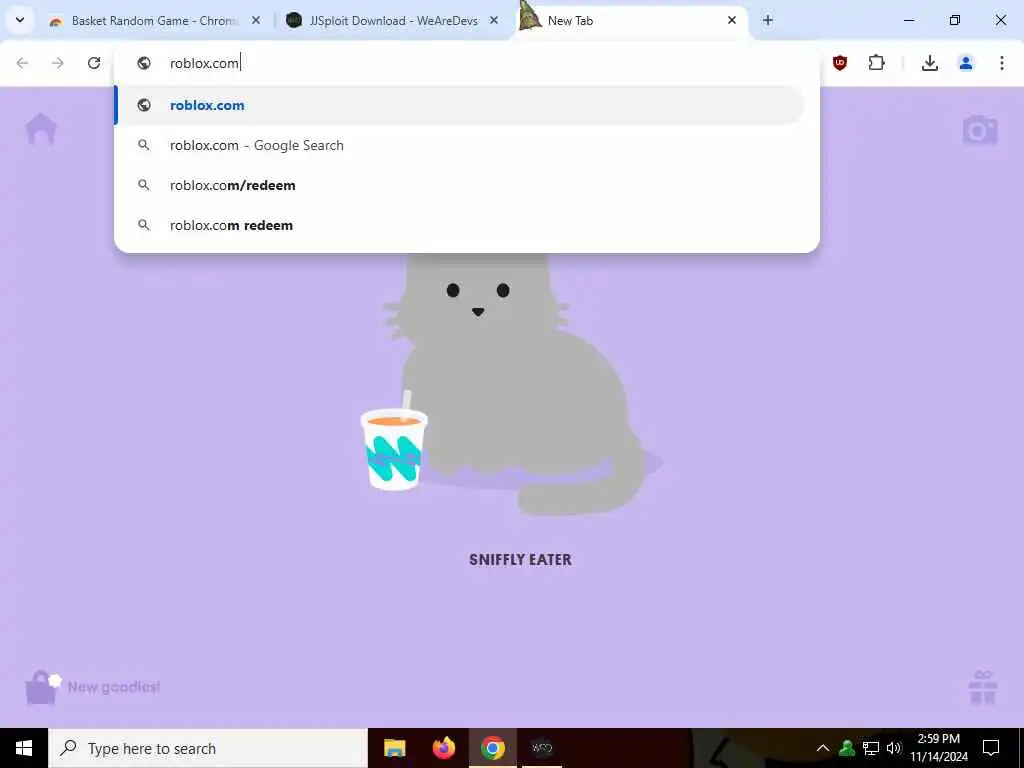Open the volume speaker tray icon
Viewport: 1024px width, 768px height.
894,748
